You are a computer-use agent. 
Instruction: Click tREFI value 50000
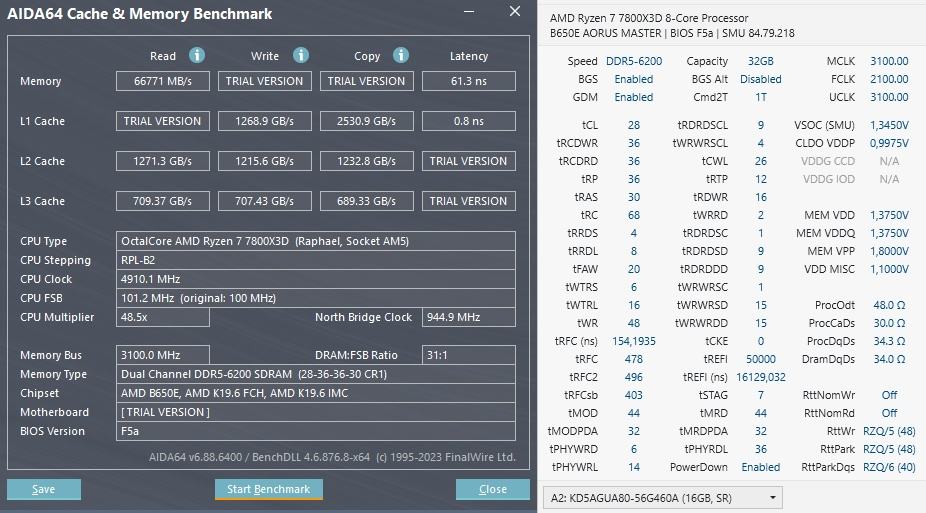pos(761,359)
